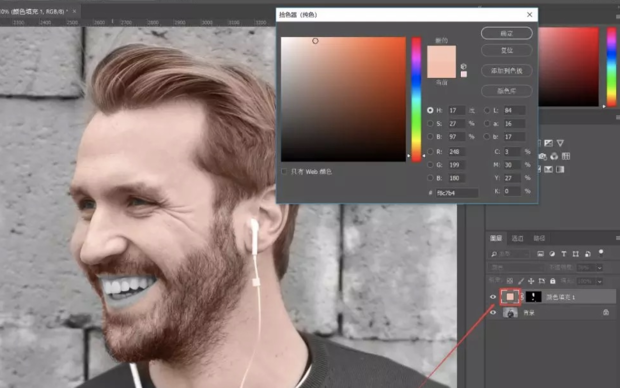620x388 pixels.
Task: Click the lock icon on the 背景 layer
Action: click(x=606, y=312)
